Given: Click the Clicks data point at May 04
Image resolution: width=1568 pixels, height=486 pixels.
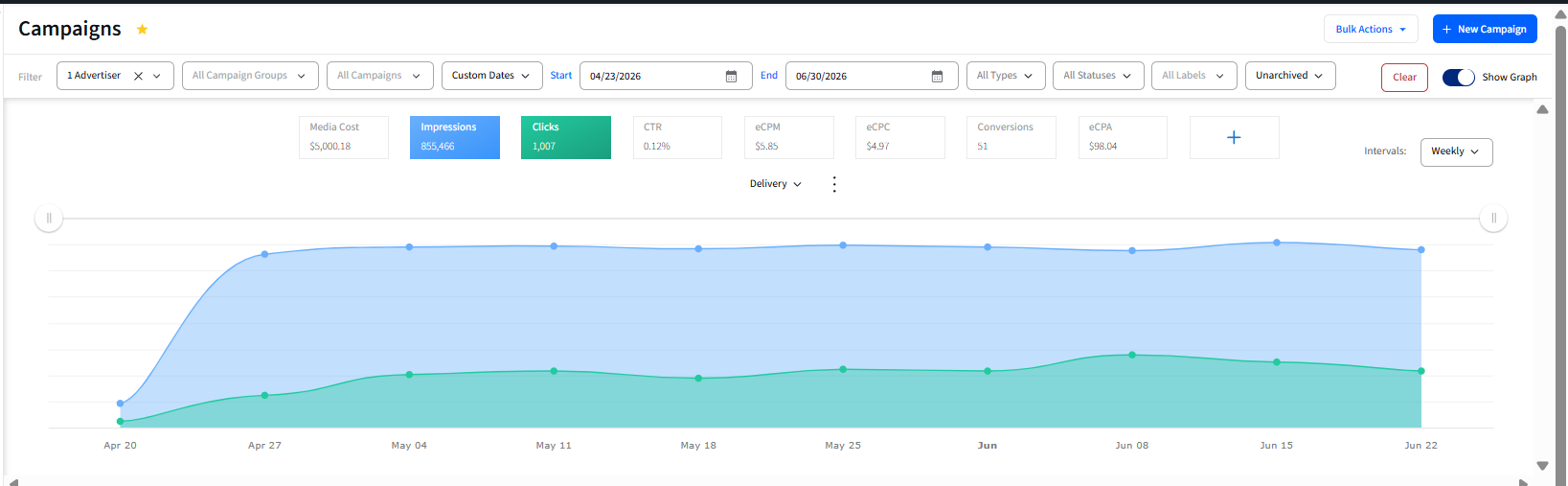Looking at the screenshot, I should pos(409,375).
